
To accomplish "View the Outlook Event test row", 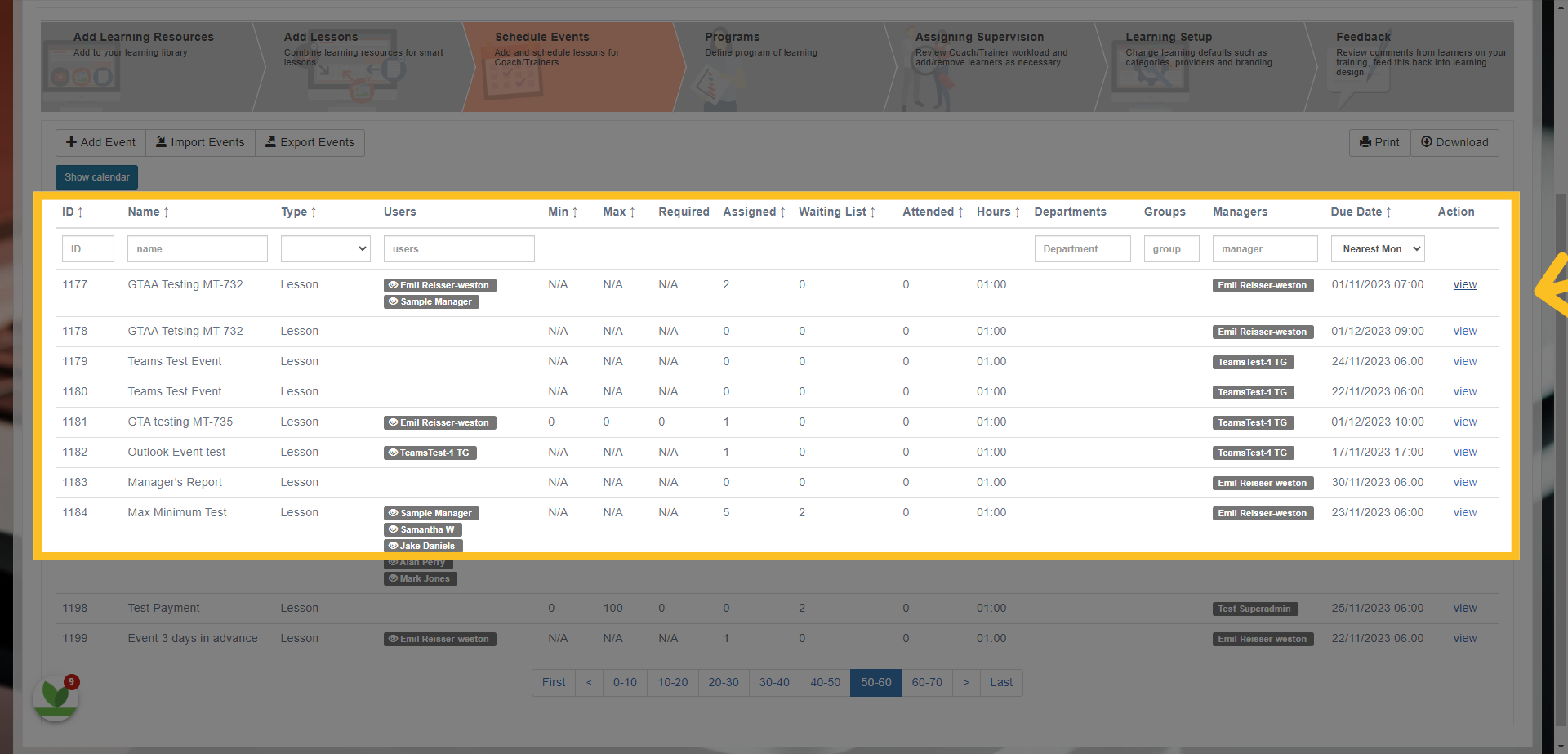I will tap(1465, 453).
